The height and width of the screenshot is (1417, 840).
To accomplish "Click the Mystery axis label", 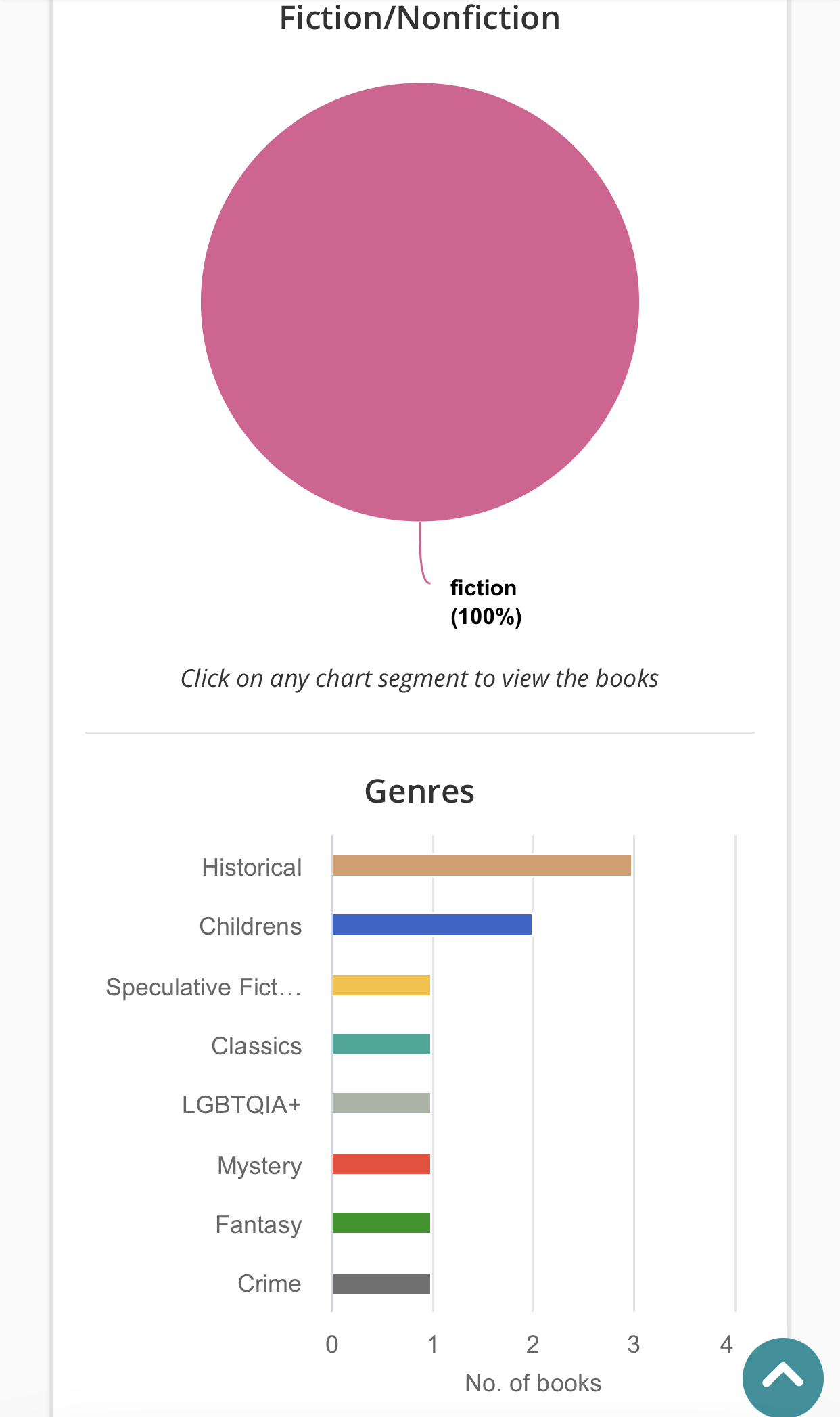I will pos(260,1166).
